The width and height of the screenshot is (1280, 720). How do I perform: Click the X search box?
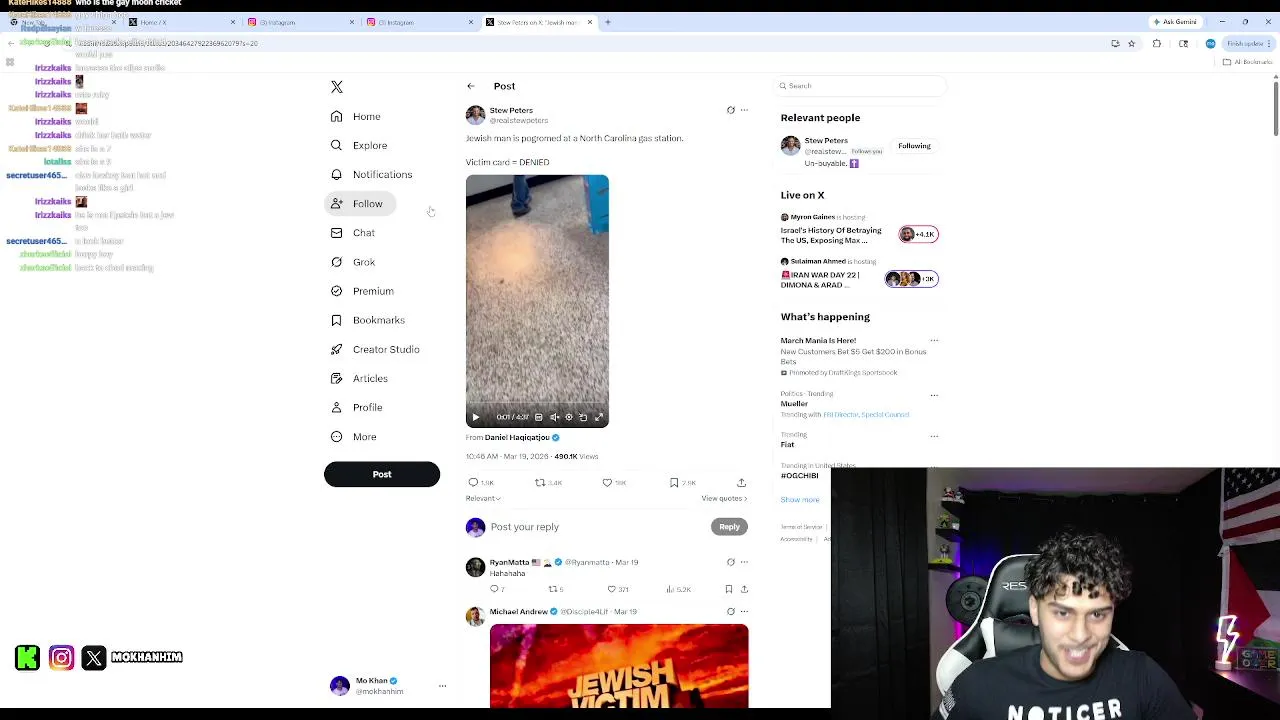(860, 86)
